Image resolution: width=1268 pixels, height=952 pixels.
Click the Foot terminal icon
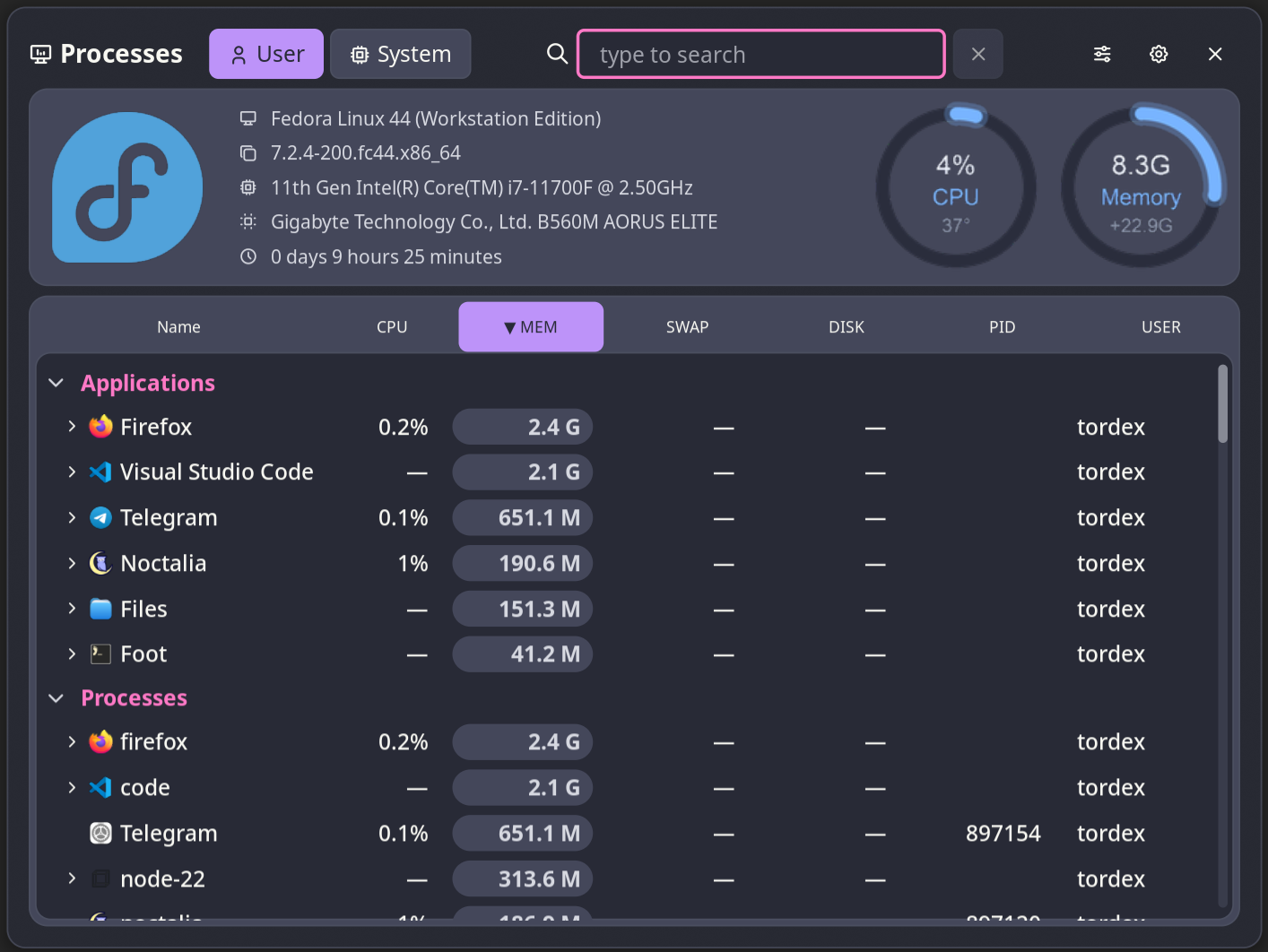click(x=100, y=653)
